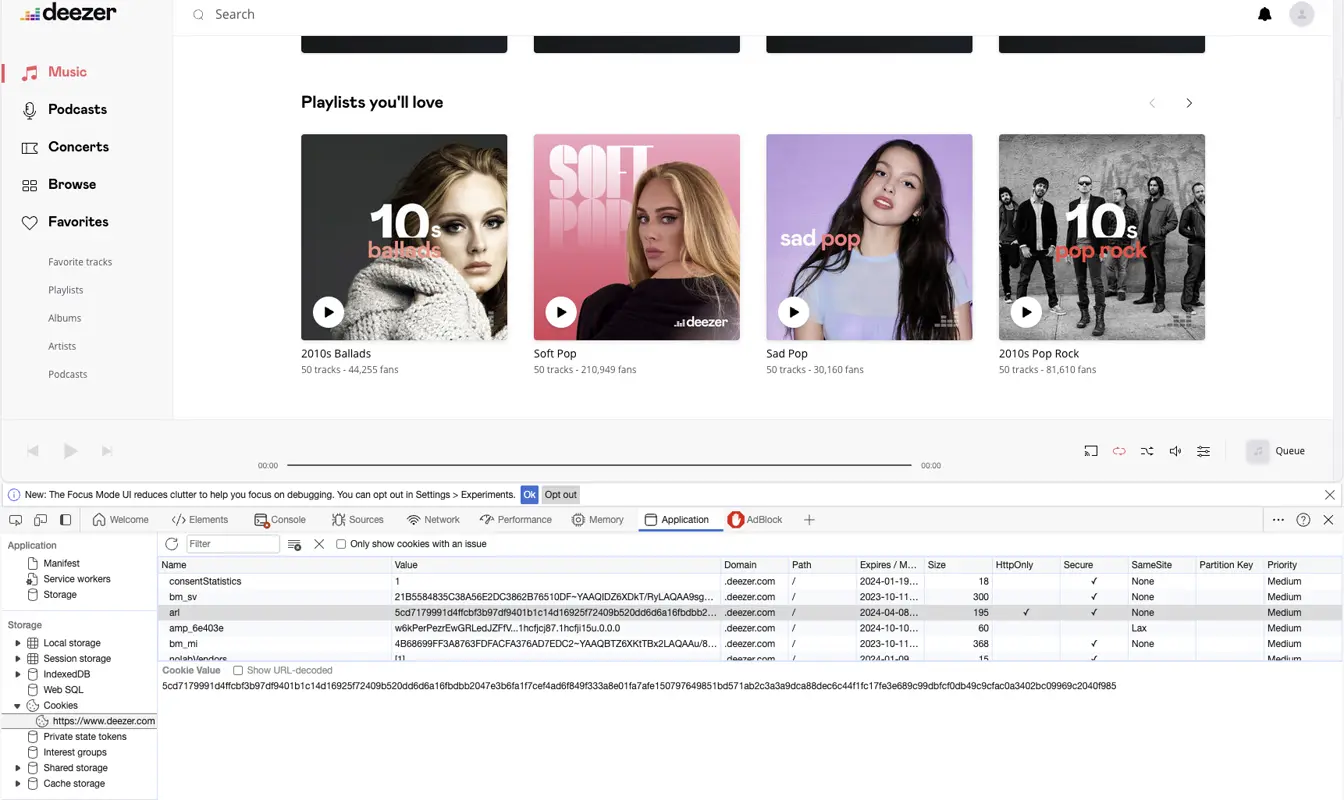This screenshot has width=1344, height=800.
Task: Enable "Show URL-decoded" for the cookie value
Action: pos(237,670)
